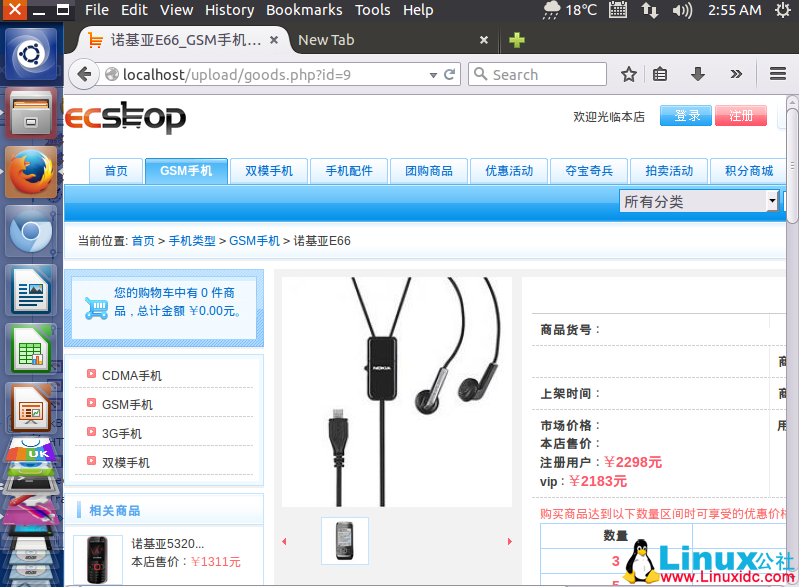Open a new tab with green plus
This screenshot has width=799, height=587.
tap(517, 40)
